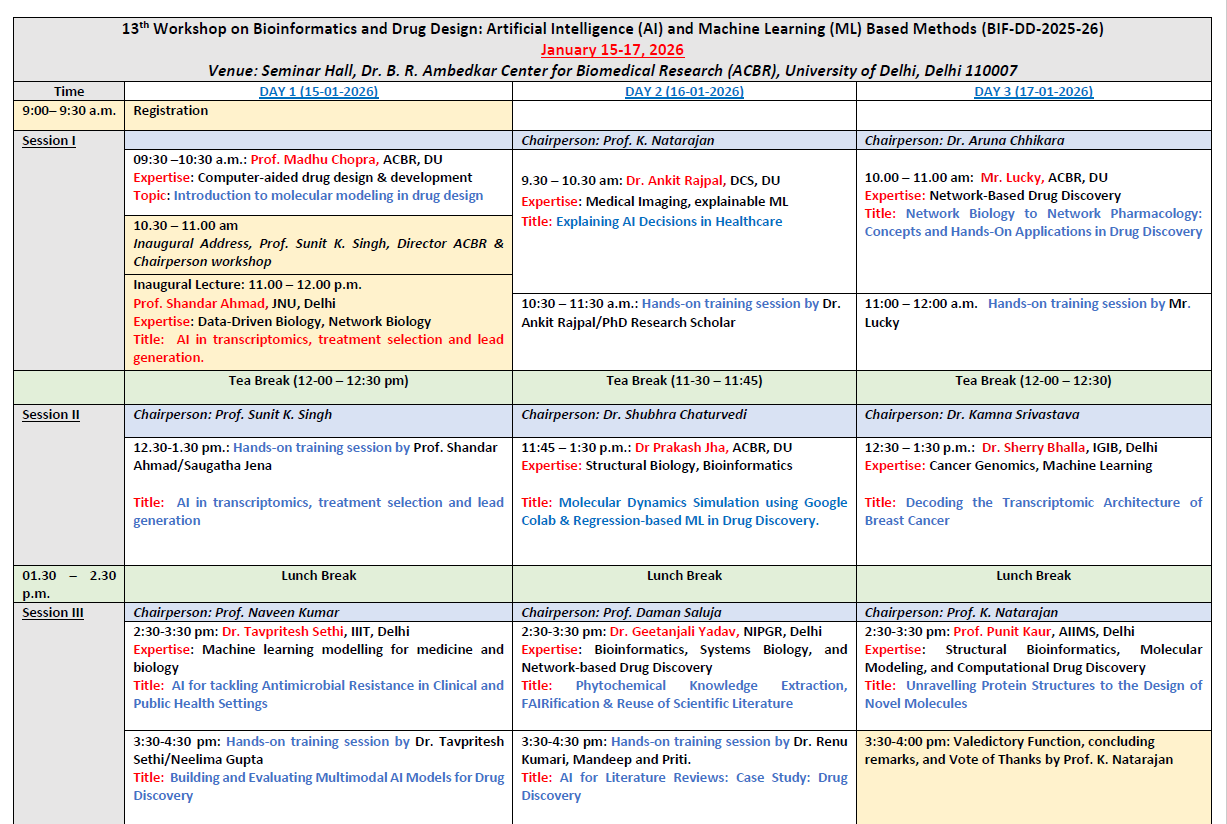The width and height of the screenshot is (1227, 824).
Task: Open the DAY 2 (16-01-2026) header link
Action: click(x=684, y=92)
